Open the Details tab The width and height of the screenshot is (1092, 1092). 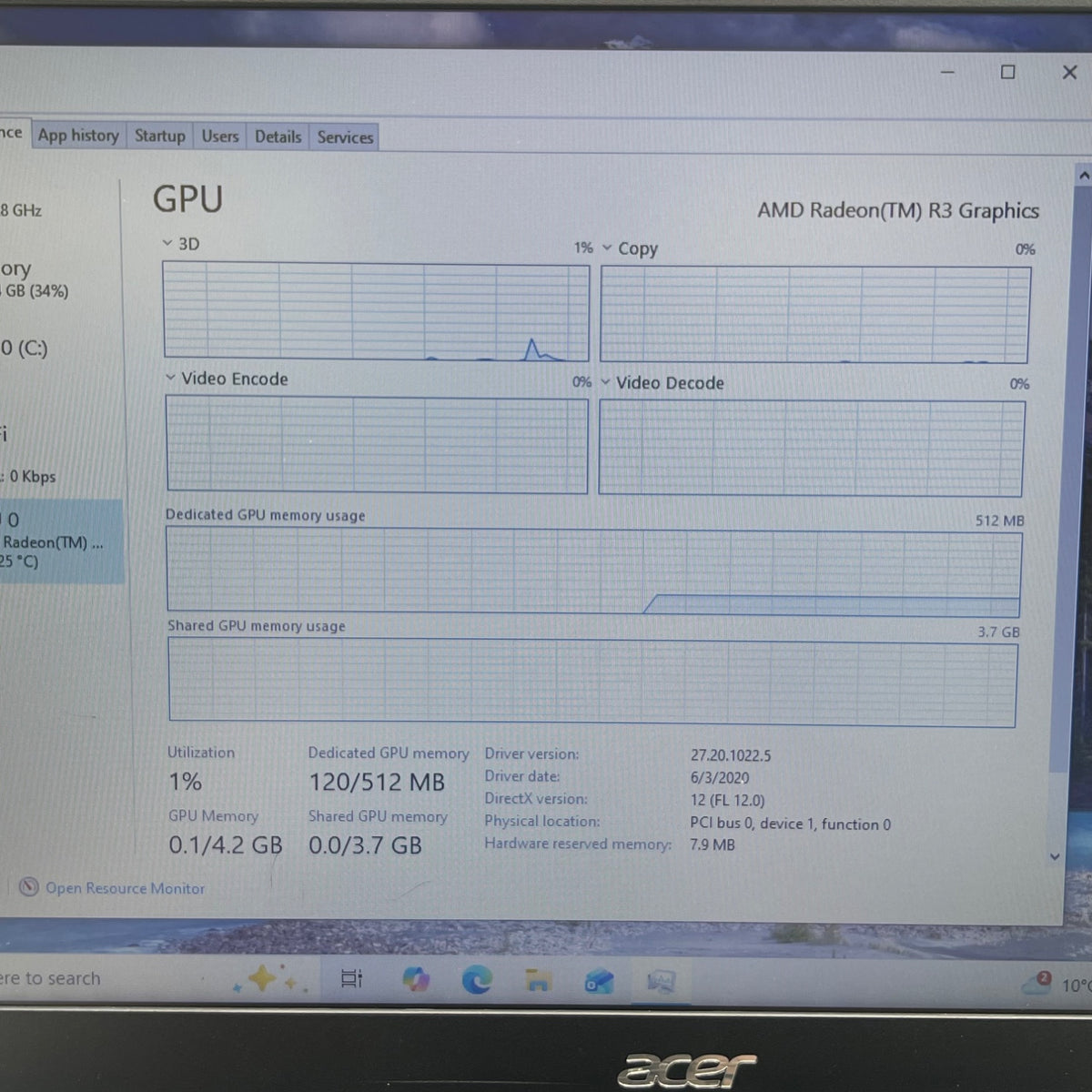[x=278, y=136]
